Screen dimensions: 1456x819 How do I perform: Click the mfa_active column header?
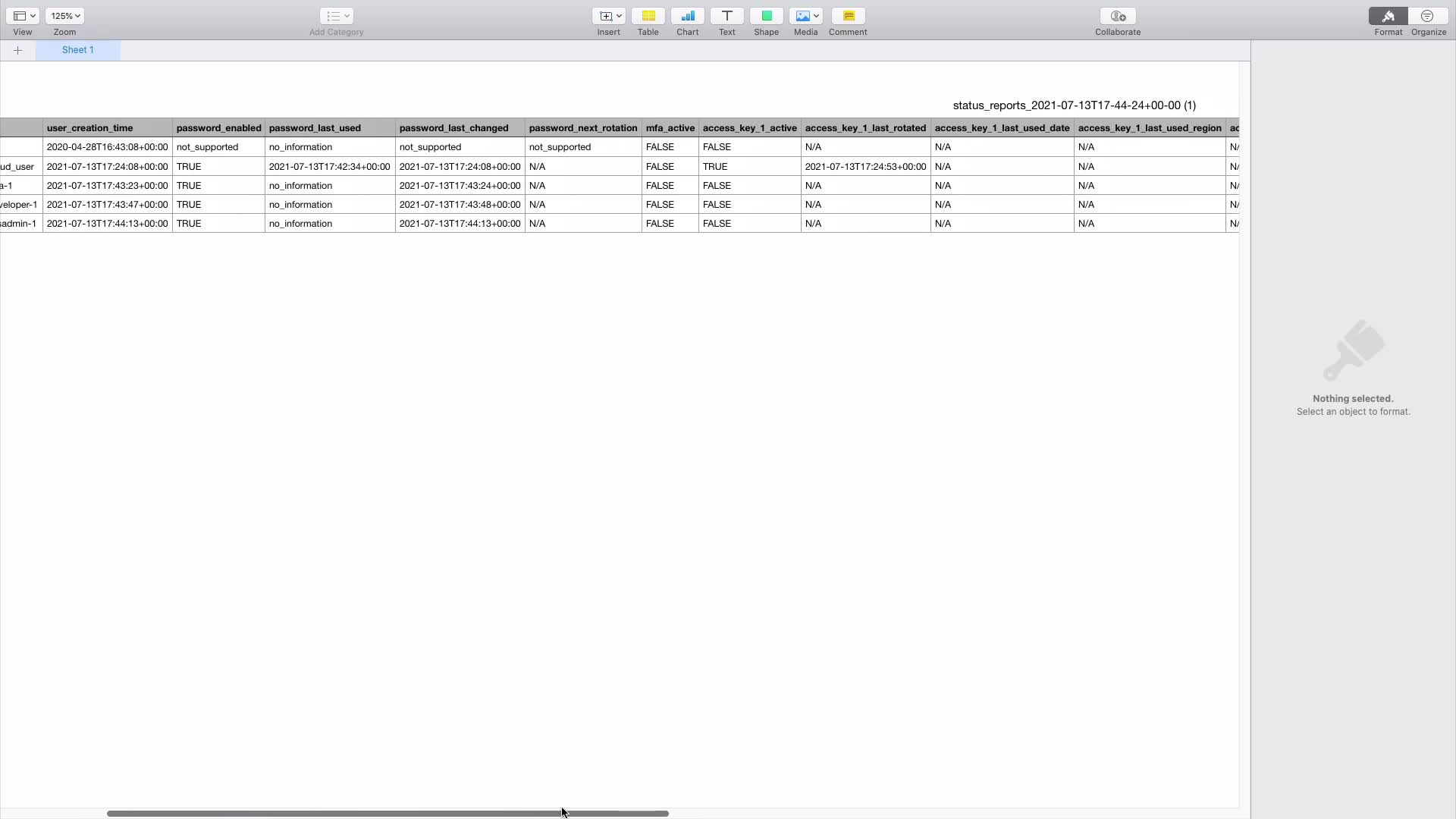coord(670,128)
